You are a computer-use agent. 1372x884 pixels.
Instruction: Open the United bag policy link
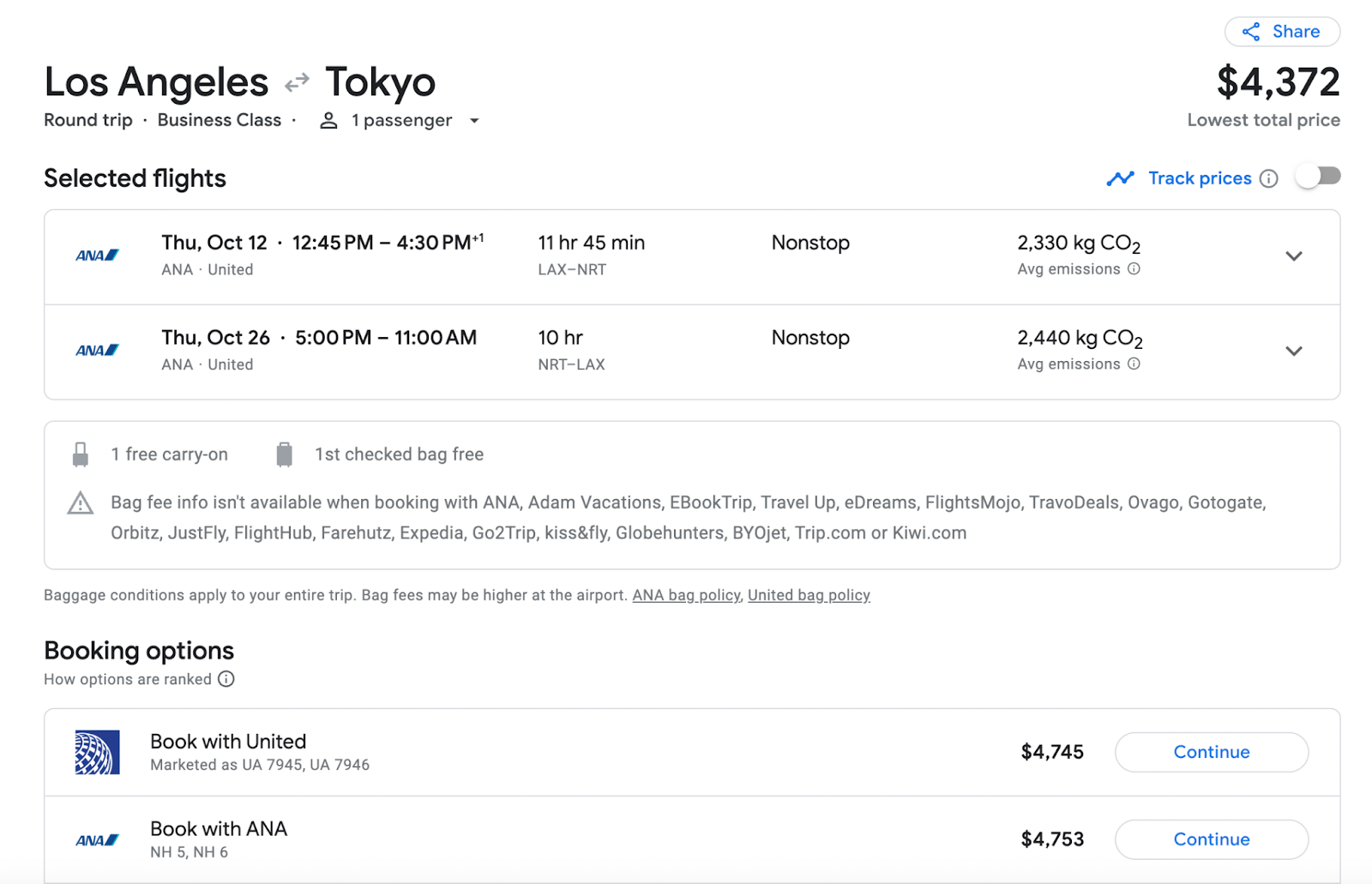click(809, 595)
